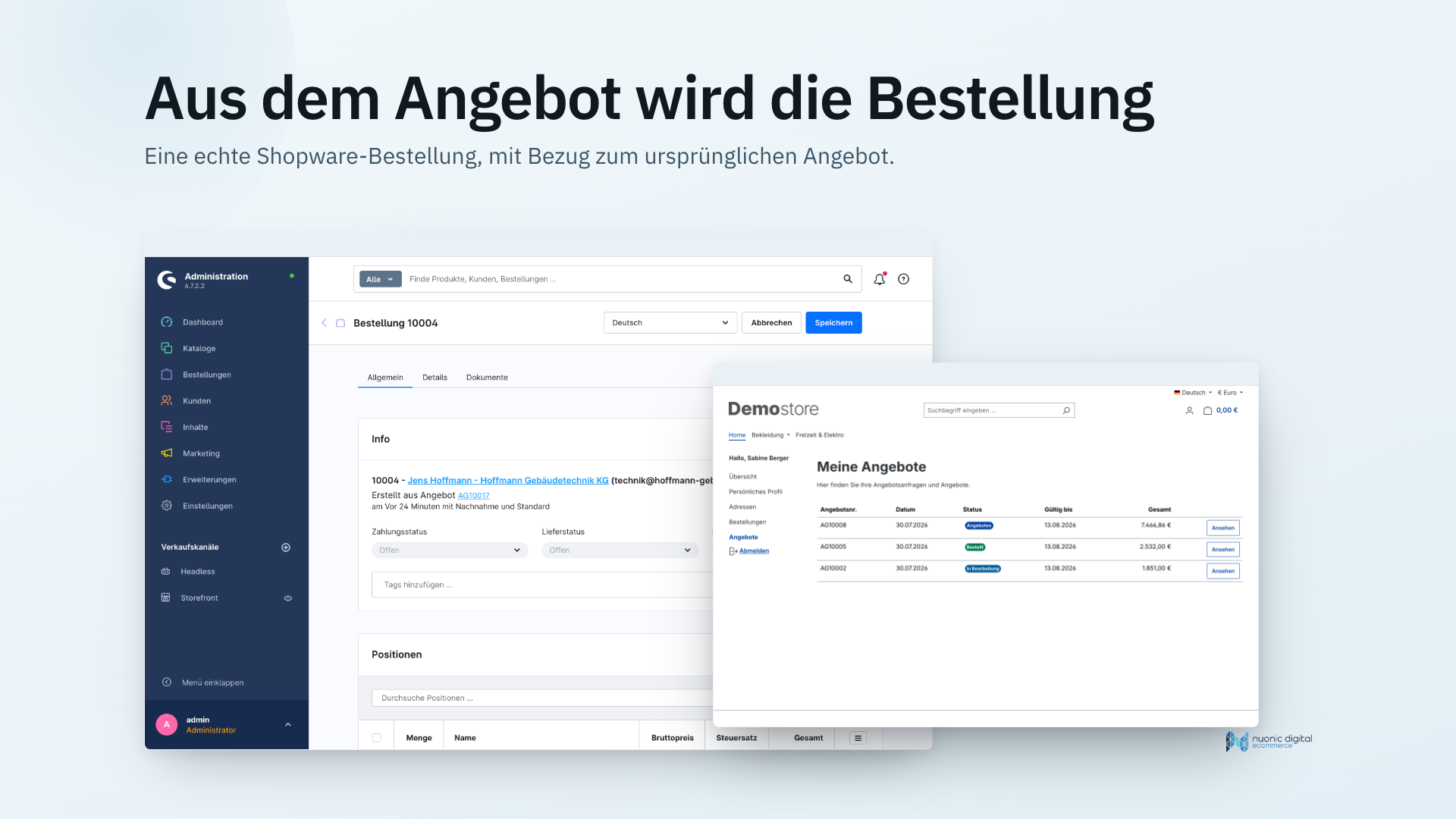Viewport: 1456px width, 819px height.
Task: Open Freizeit & Elektro in Demostore navigation
Action: pyautogui.click(x=819, y=435)
